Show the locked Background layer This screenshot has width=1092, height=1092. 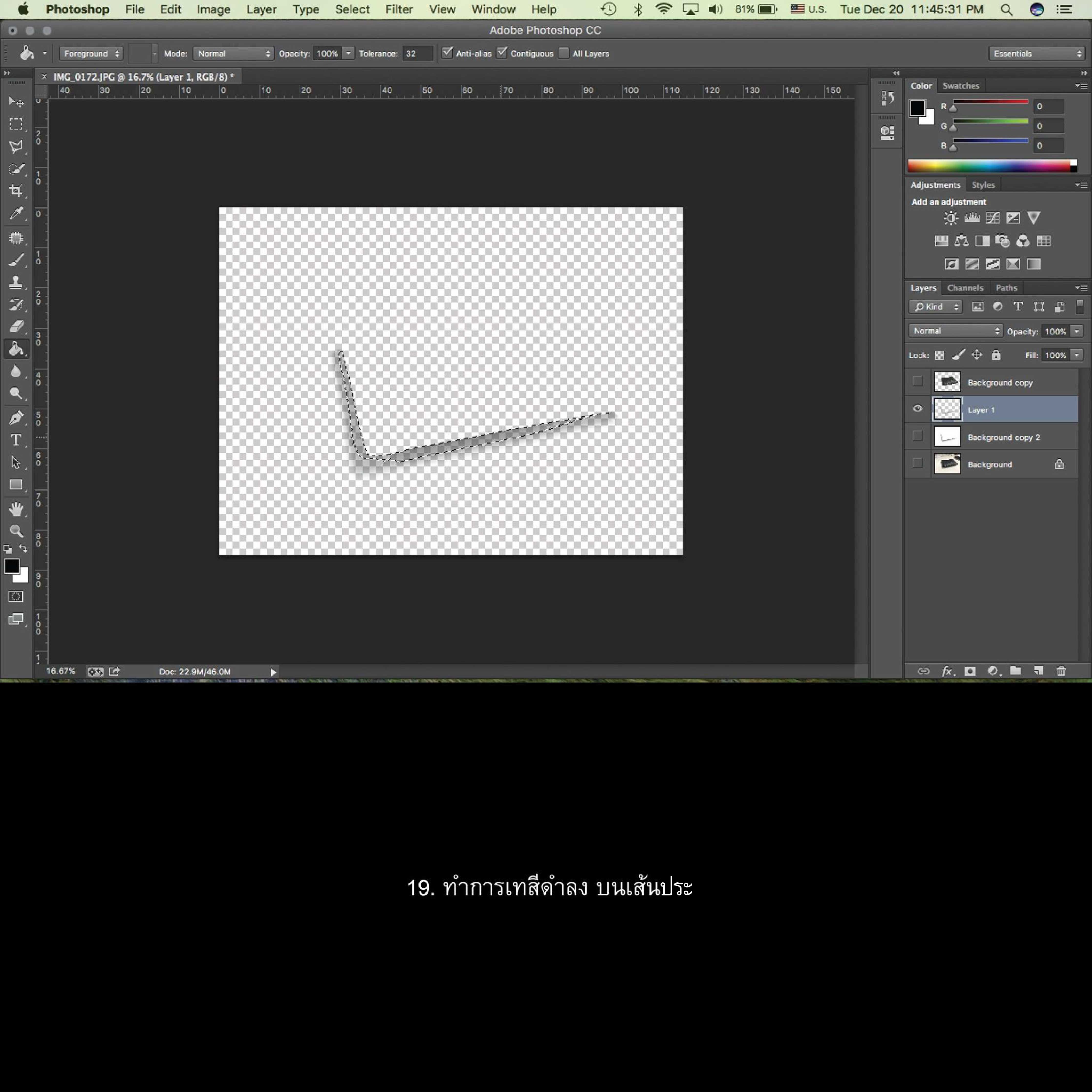click(917, 463)
